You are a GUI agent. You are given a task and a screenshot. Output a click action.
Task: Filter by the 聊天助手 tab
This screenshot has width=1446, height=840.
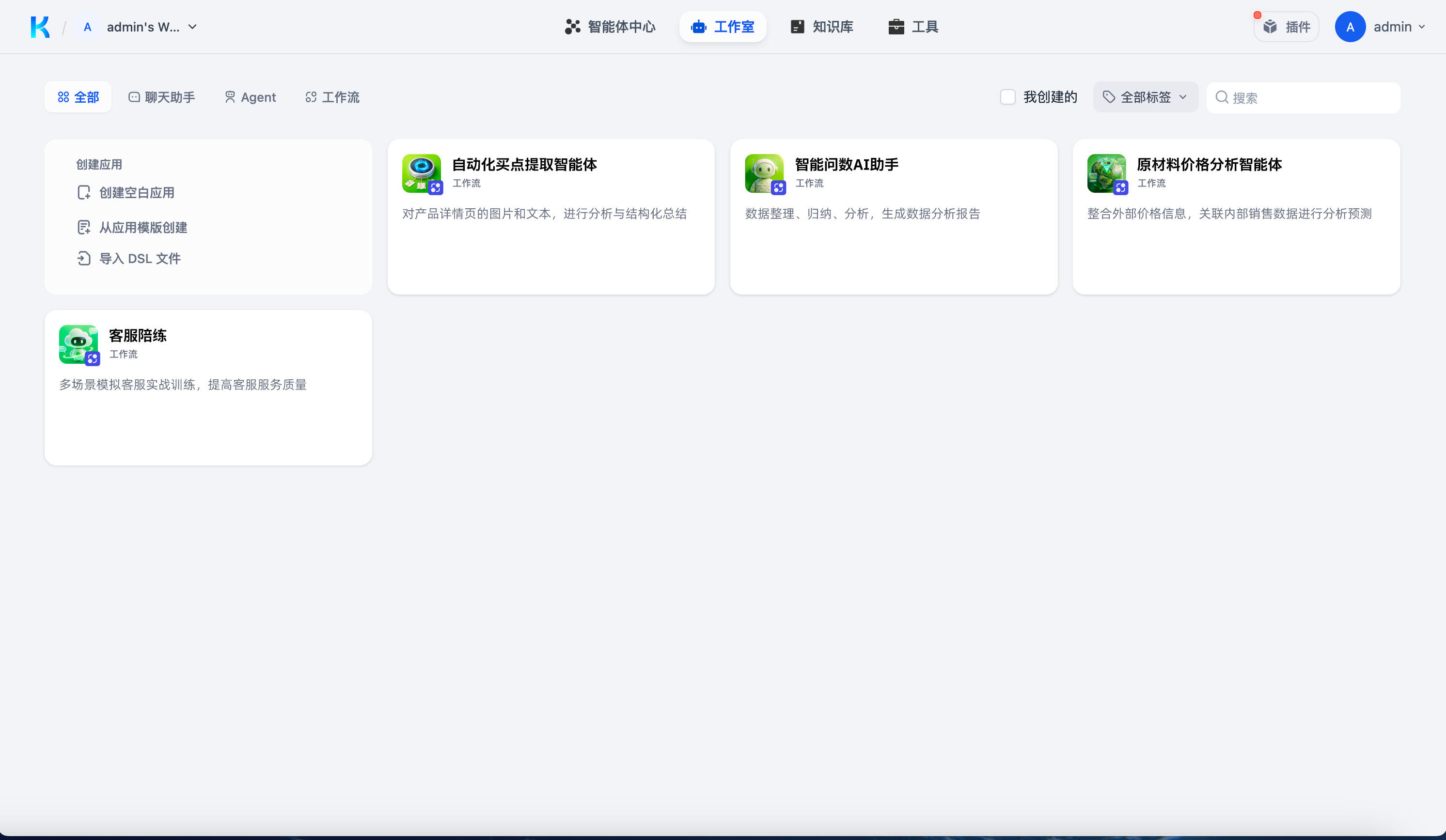[x=162, y=97]
